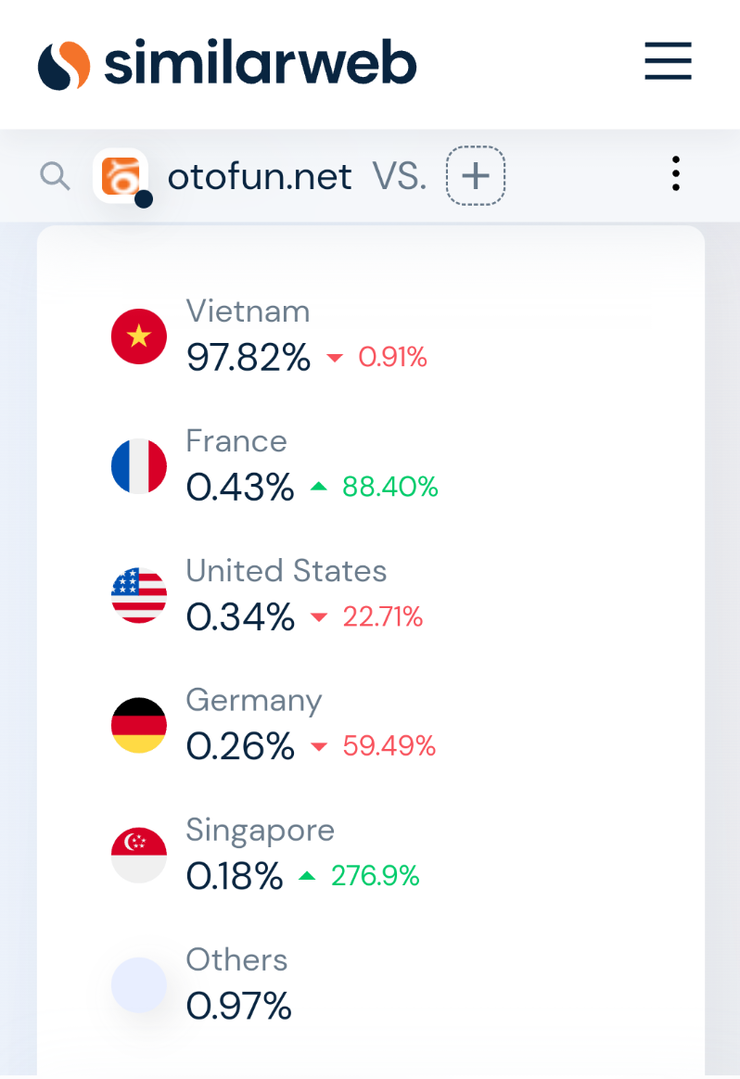Click the Singapore country label
Viewport: 740px width, 1079px height.
260,830
